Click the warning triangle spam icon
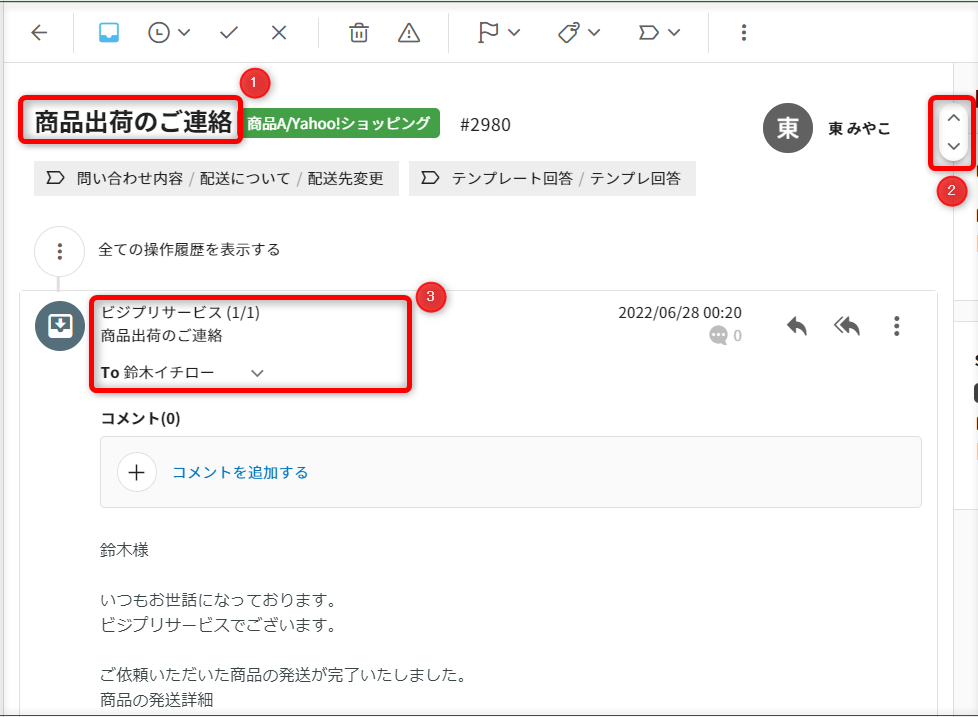The image size is (978, 717). tap(408, 32)
